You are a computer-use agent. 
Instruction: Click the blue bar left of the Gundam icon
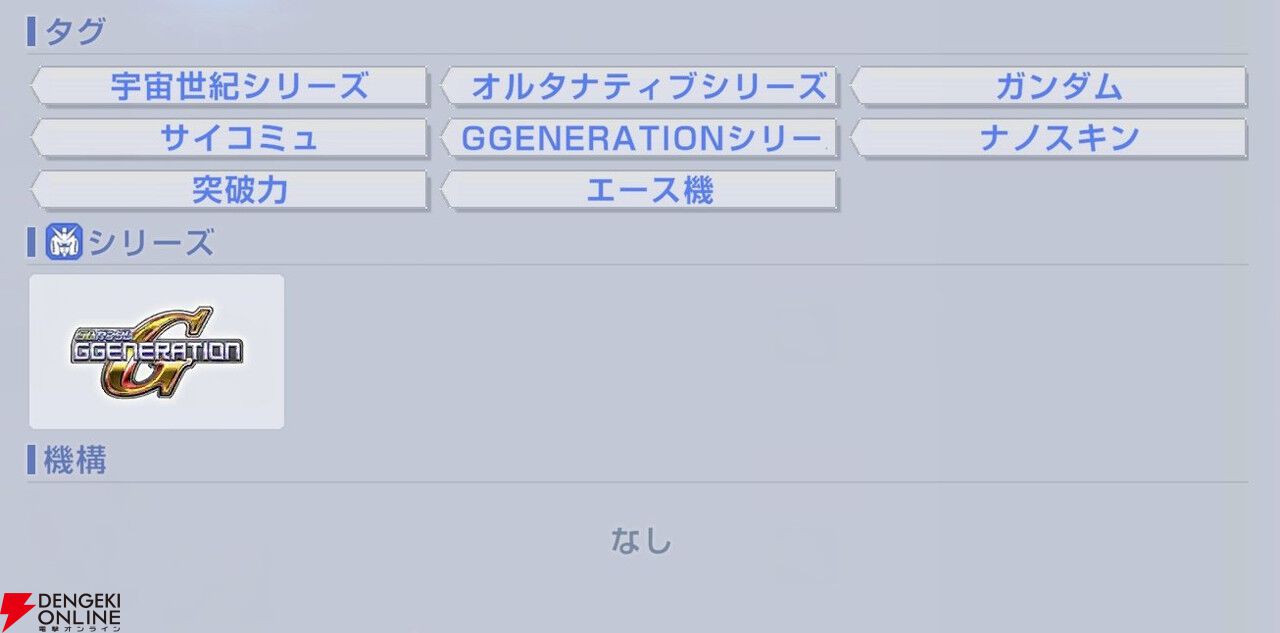(x=32, y=242)
